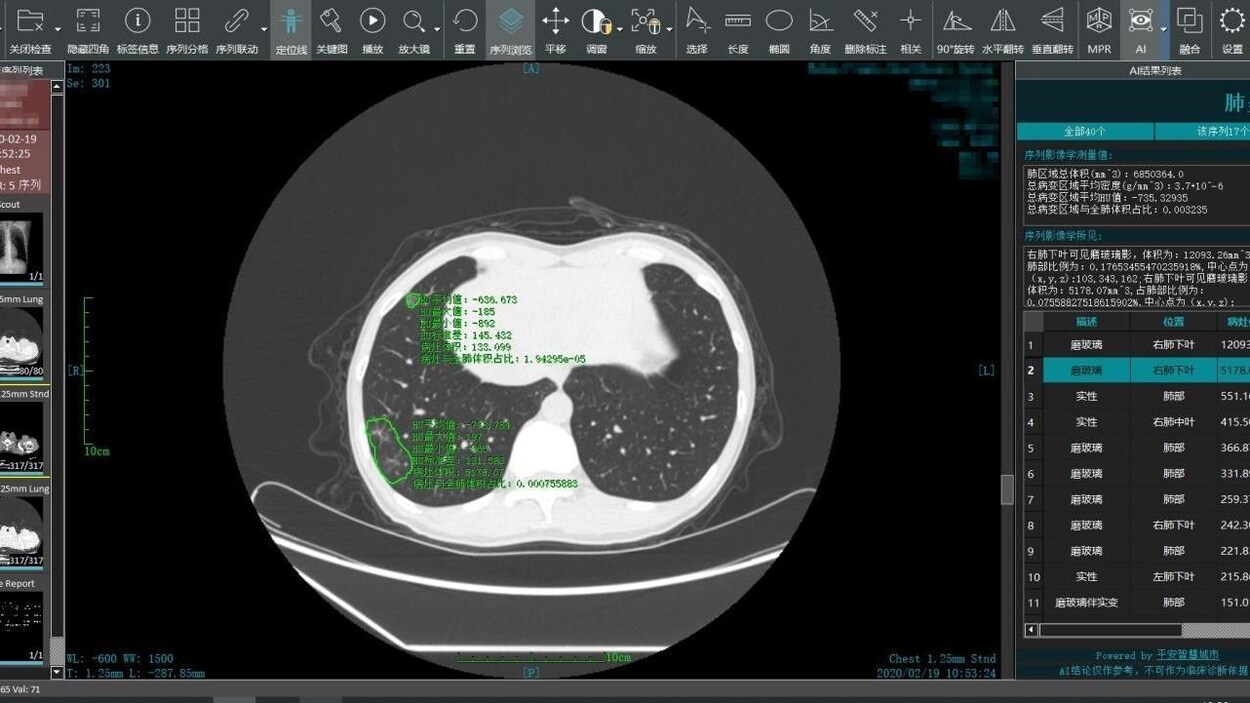This screenshot has width=1250, height=703.
Task: Select AI result row 4 实性 右肺中叶
Action: [1137, 422]
